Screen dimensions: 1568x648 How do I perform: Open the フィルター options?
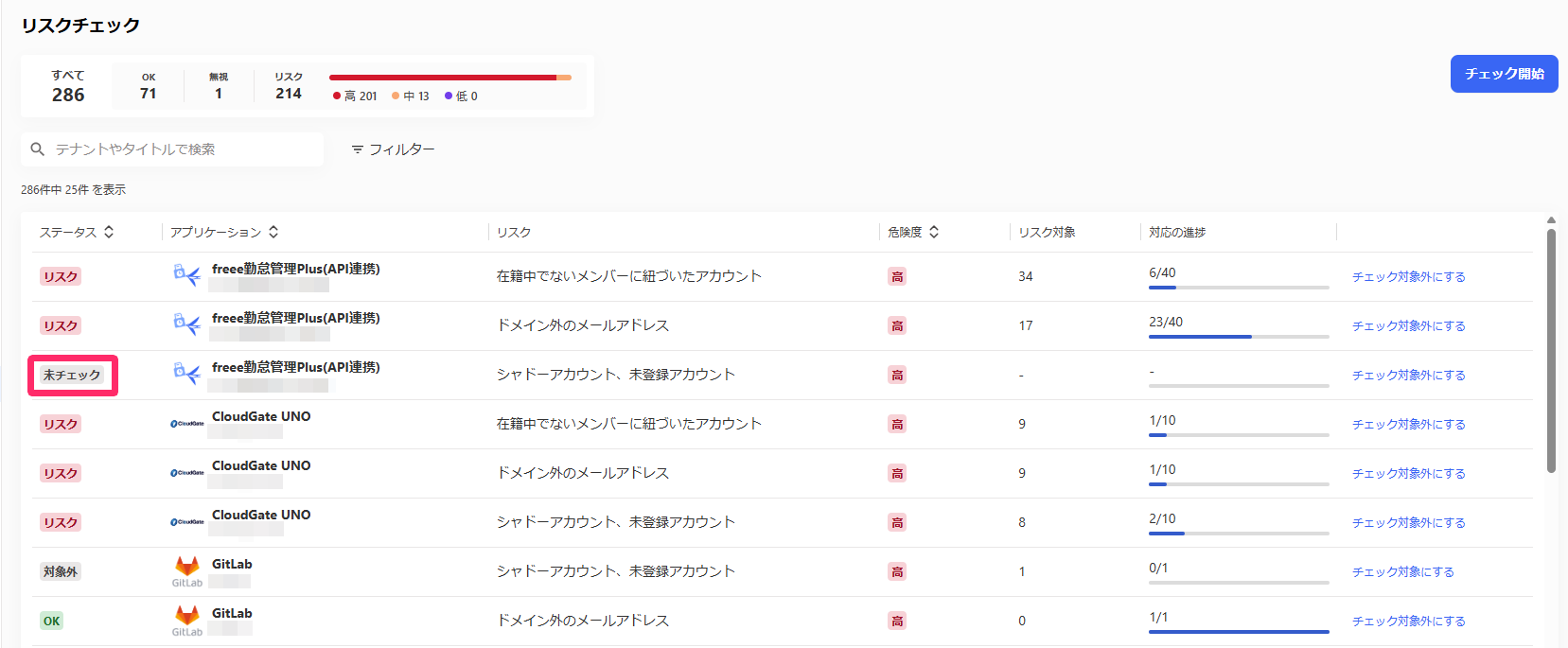click(x=393, y=149)
